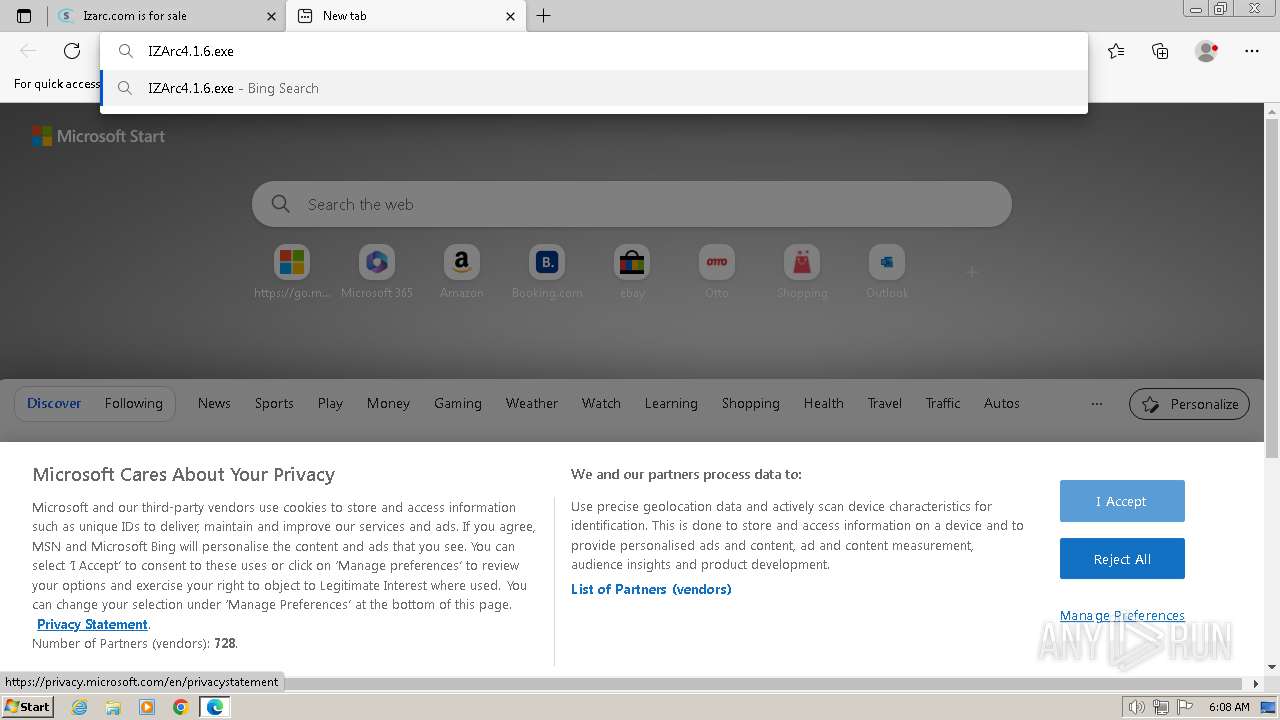
Task: Open the Money category
Action: (388, 403)
